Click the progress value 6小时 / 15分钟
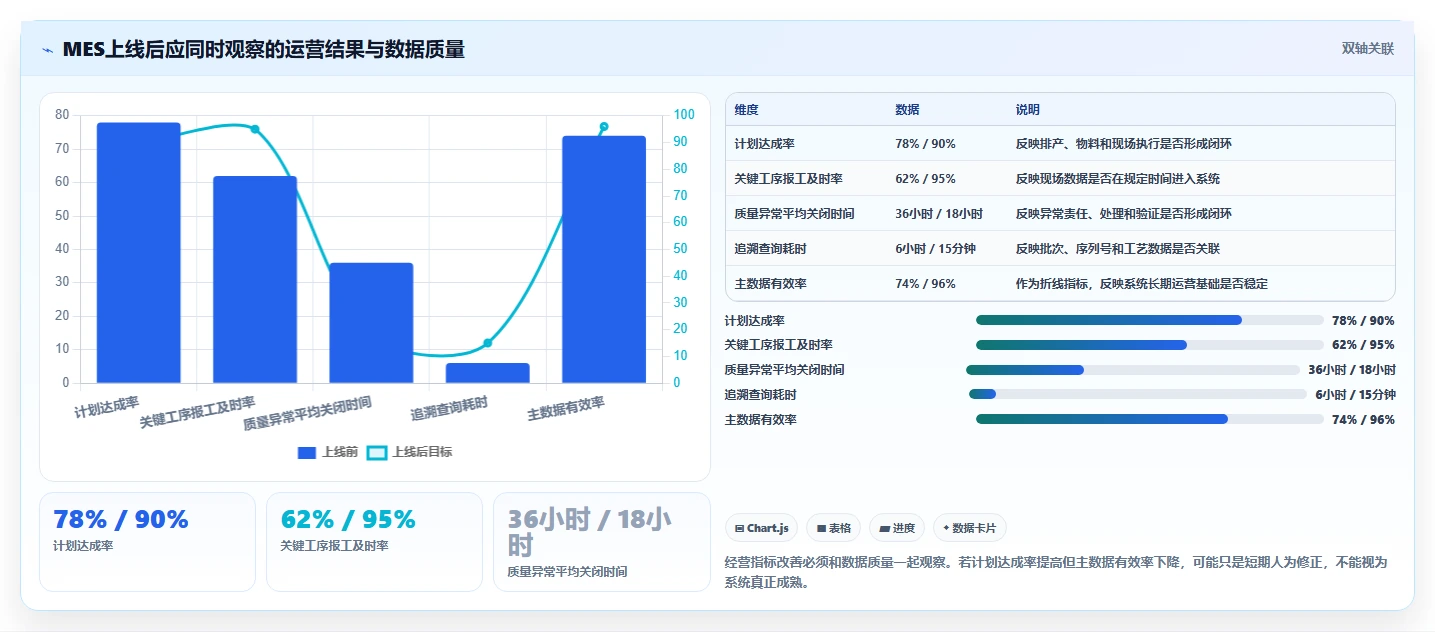This screenshot has width=1435, height=632. pyautogui.click(x=1355, y=395)
